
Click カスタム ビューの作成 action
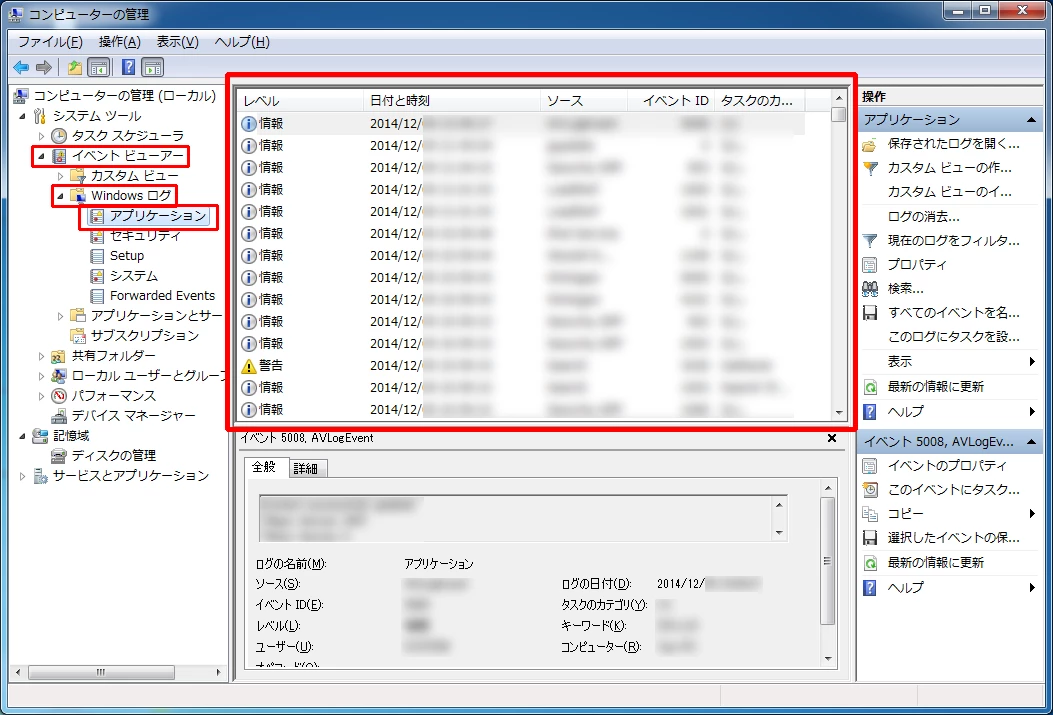point(949,168)
